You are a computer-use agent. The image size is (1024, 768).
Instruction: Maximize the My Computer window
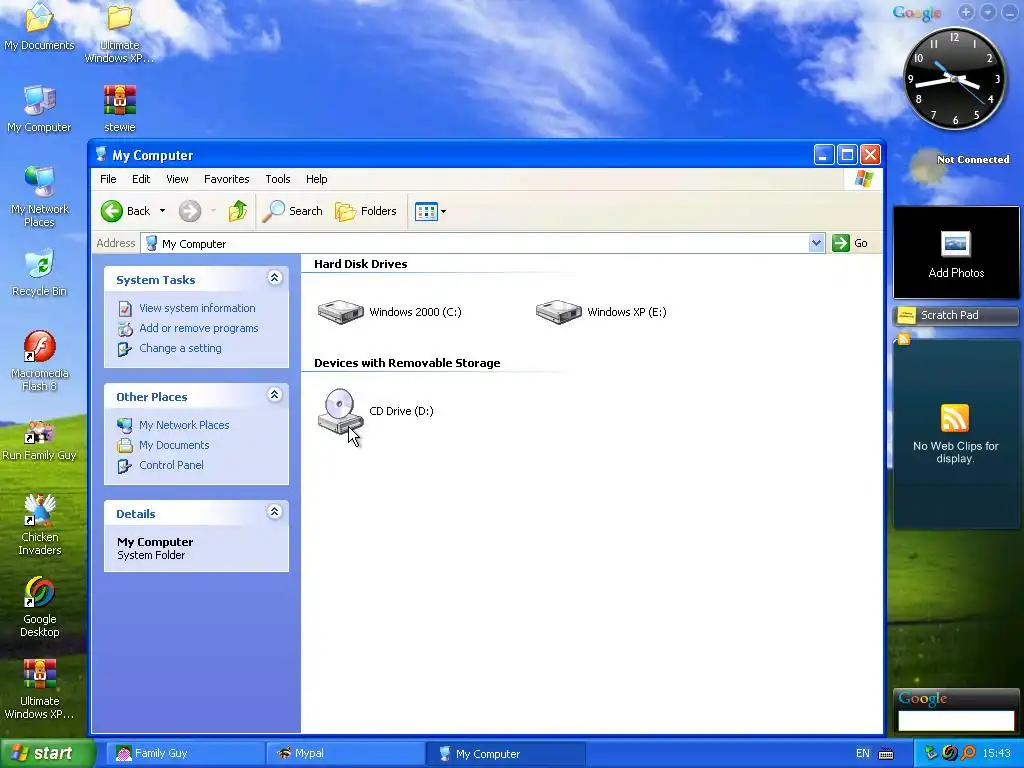click(x=847, y=155)
